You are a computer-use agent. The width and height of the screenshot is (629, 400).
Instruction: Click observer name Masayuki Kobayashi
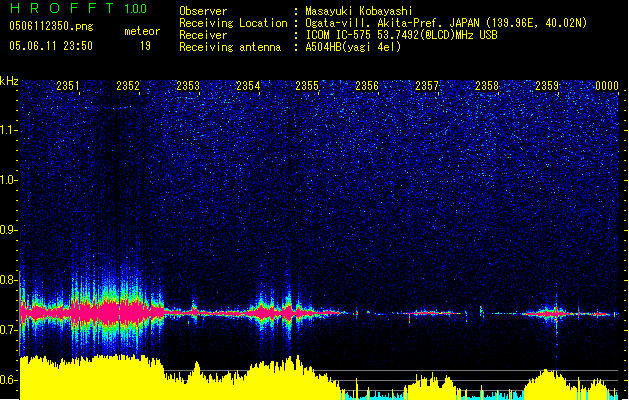[x=359, y=11]
